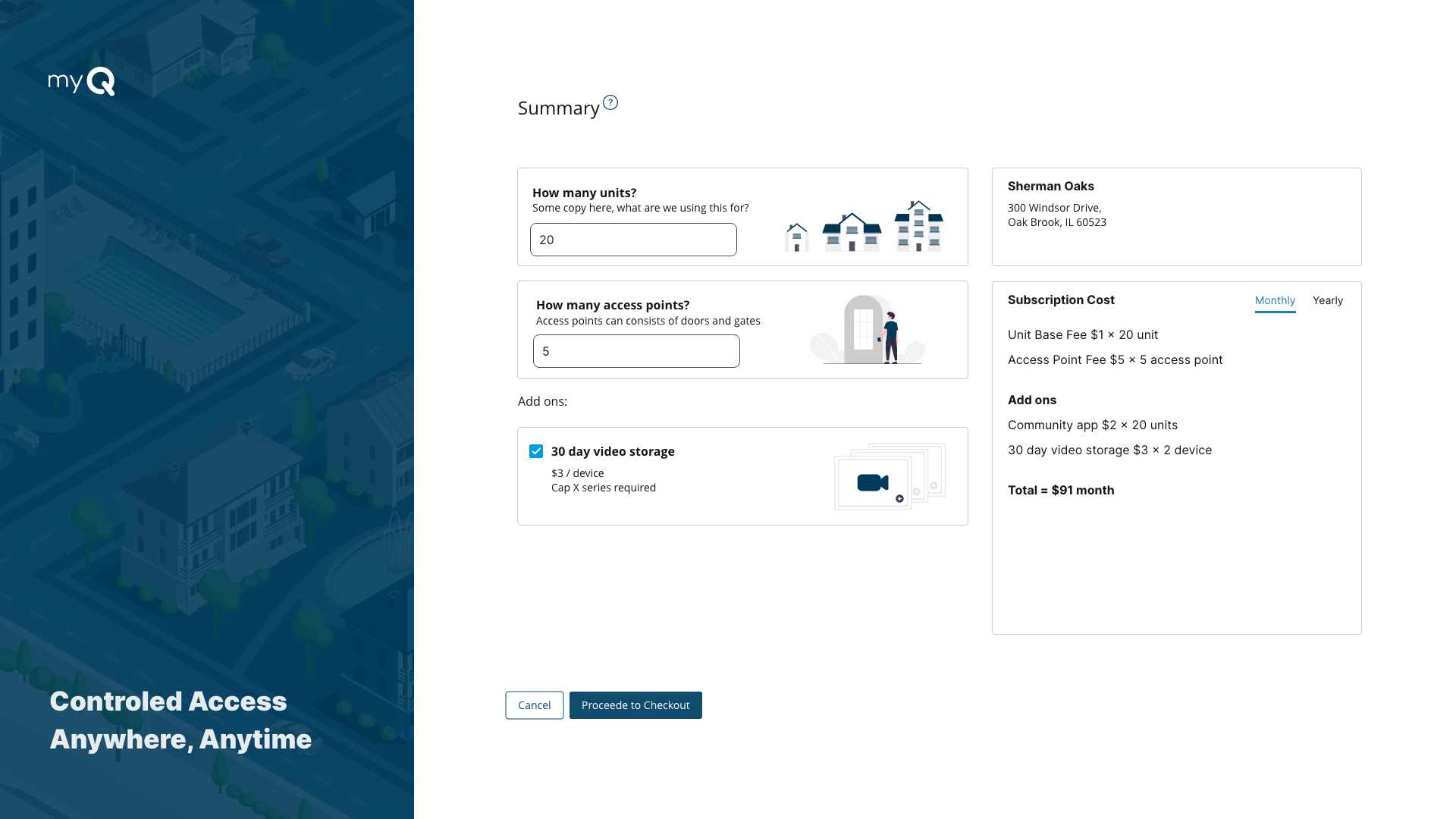Screen dimensions: 1456x819
Task: Focus the units input field showing 20
Action: tap(633, 240)
